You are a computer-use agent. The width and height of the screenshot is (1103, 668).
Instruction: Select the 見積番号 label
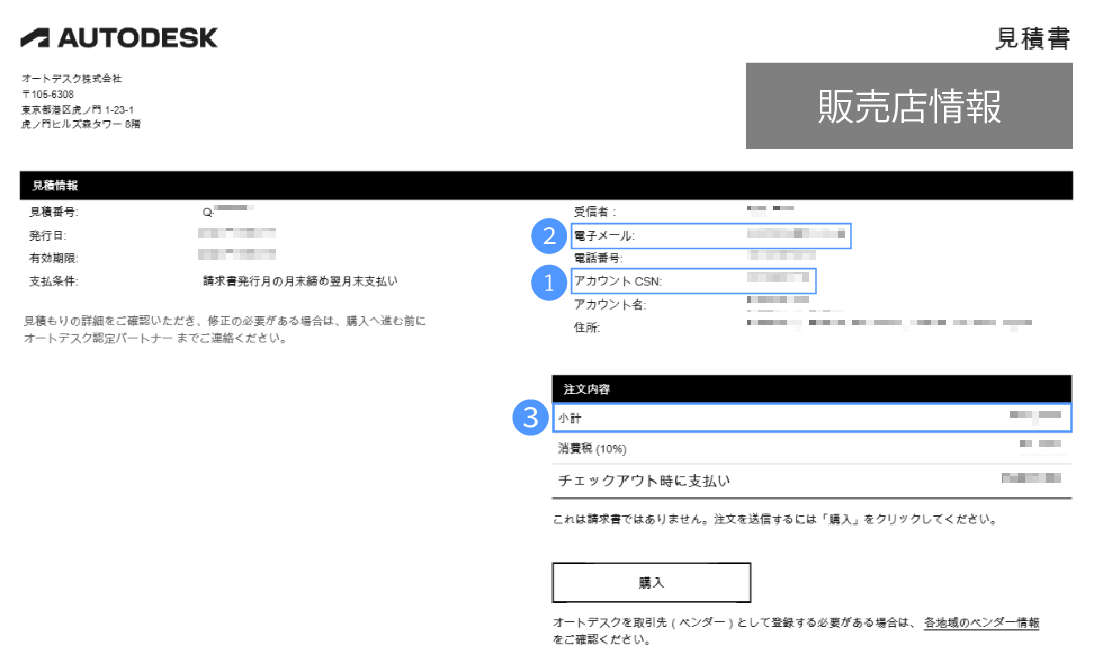pos(53,212)
